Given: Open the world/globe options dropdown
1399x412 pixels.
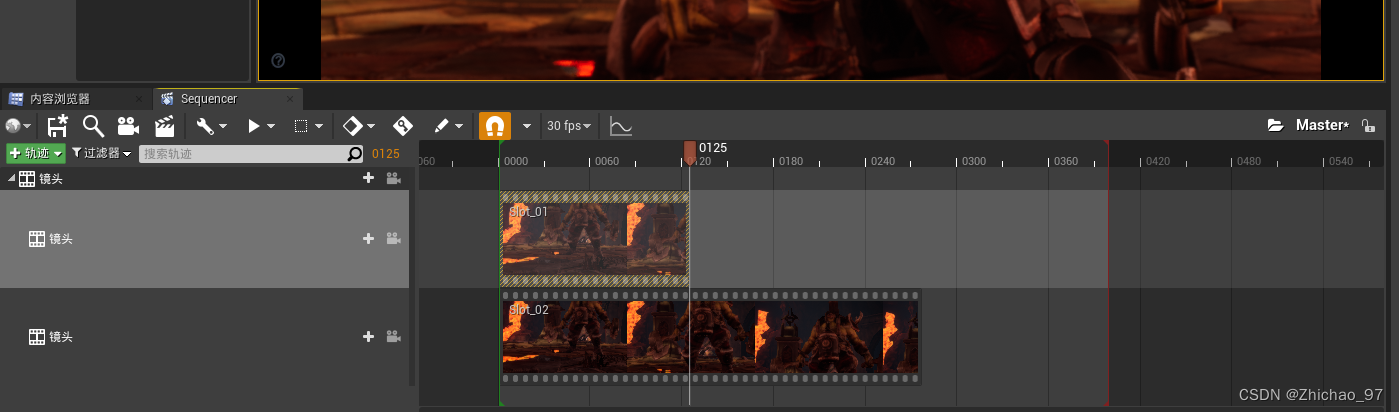Looking at the screenshot, I should (18, 126).
